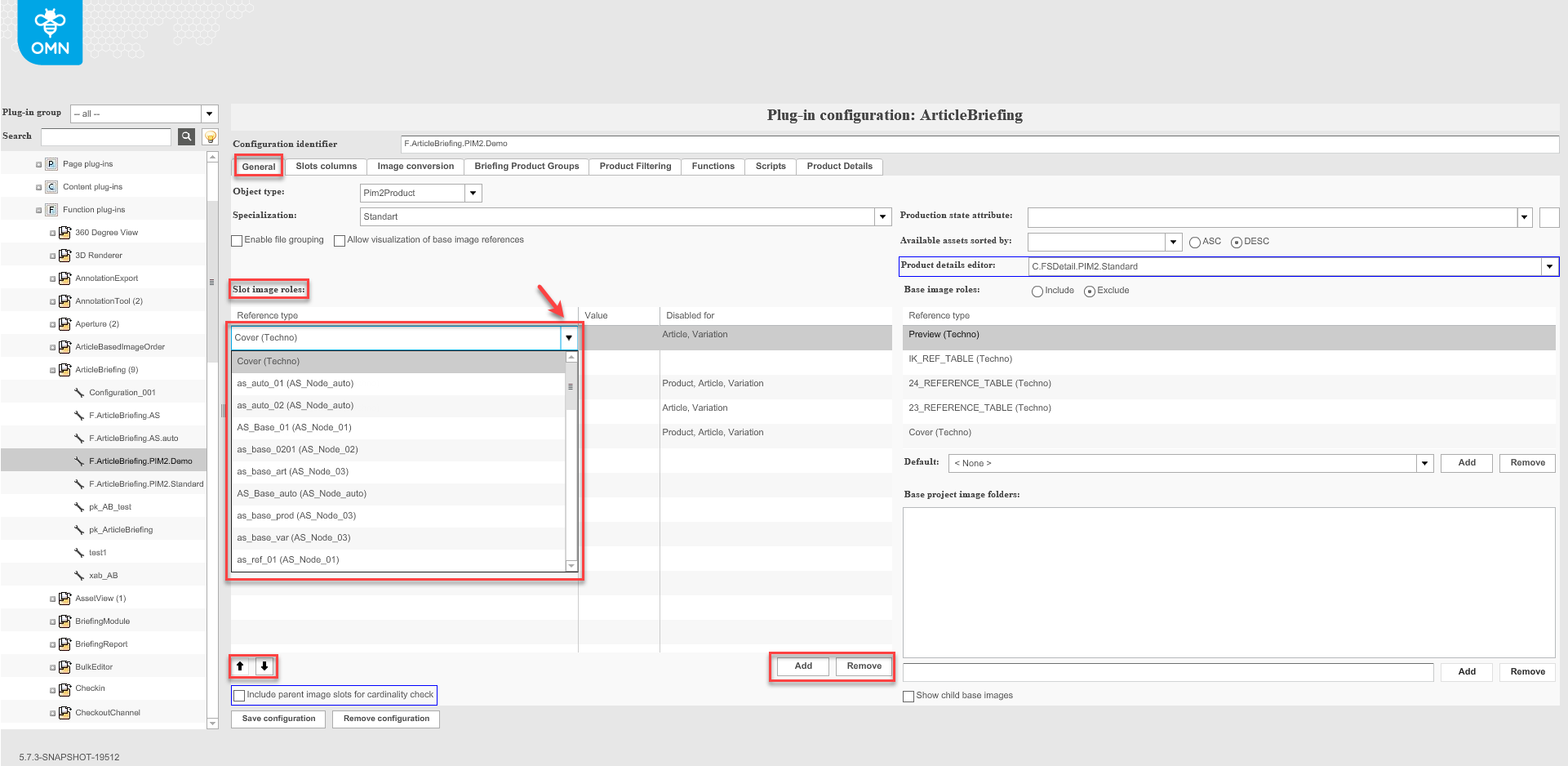Open the Product Details tab
Image resolution: width=1568 pixels, height=766 pixels.
coord(839,166)
